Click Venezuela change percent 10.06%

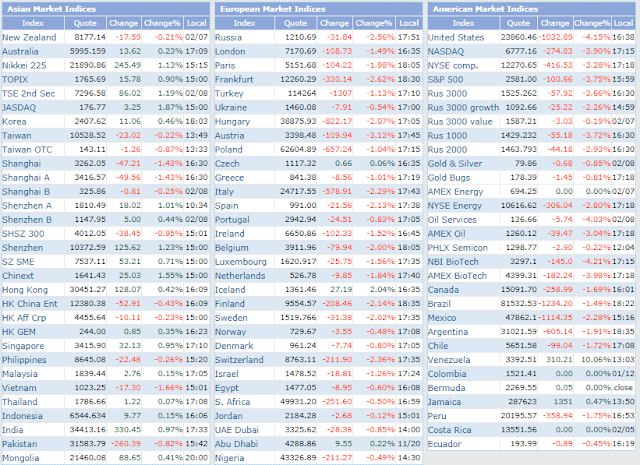coord(596,360)
